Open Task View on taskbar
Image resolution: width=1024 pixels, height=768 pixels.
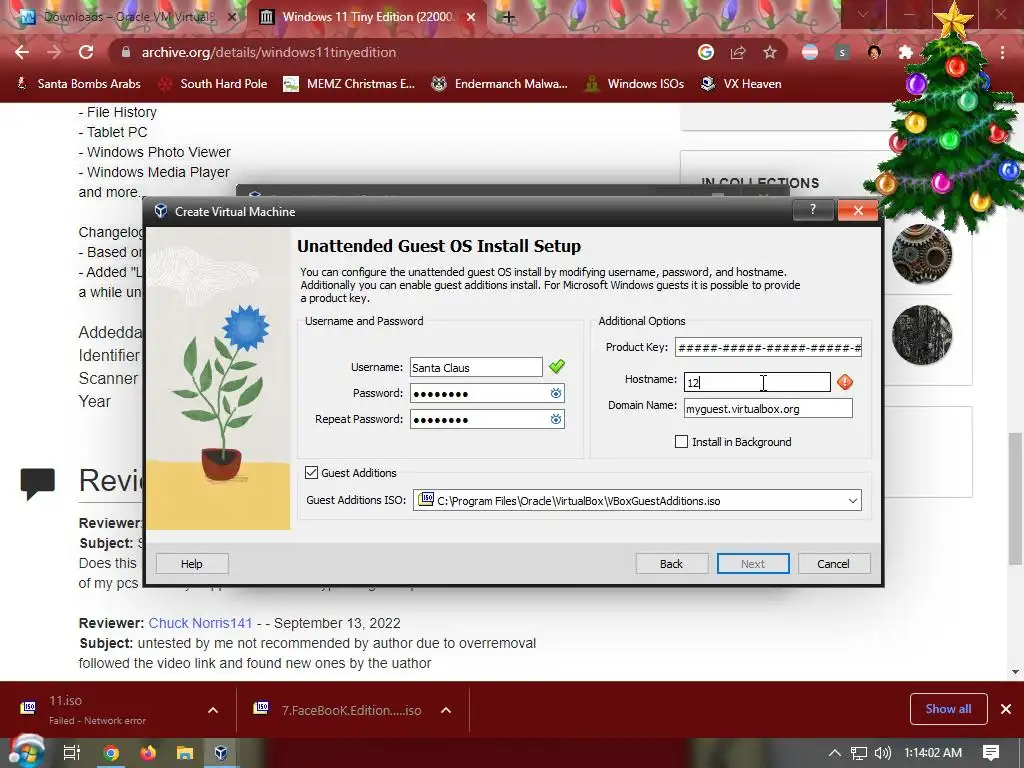pyautogui.click(x=72, y=753)
